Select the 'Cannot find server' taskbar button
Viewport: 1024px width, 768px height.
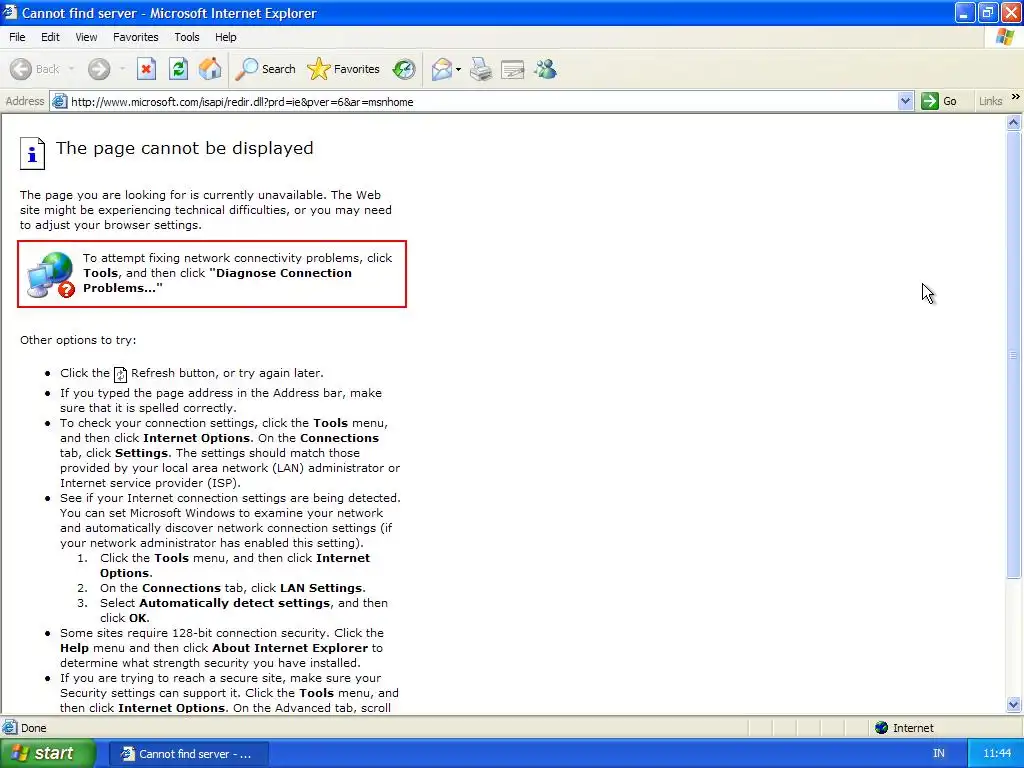point(188,754)
